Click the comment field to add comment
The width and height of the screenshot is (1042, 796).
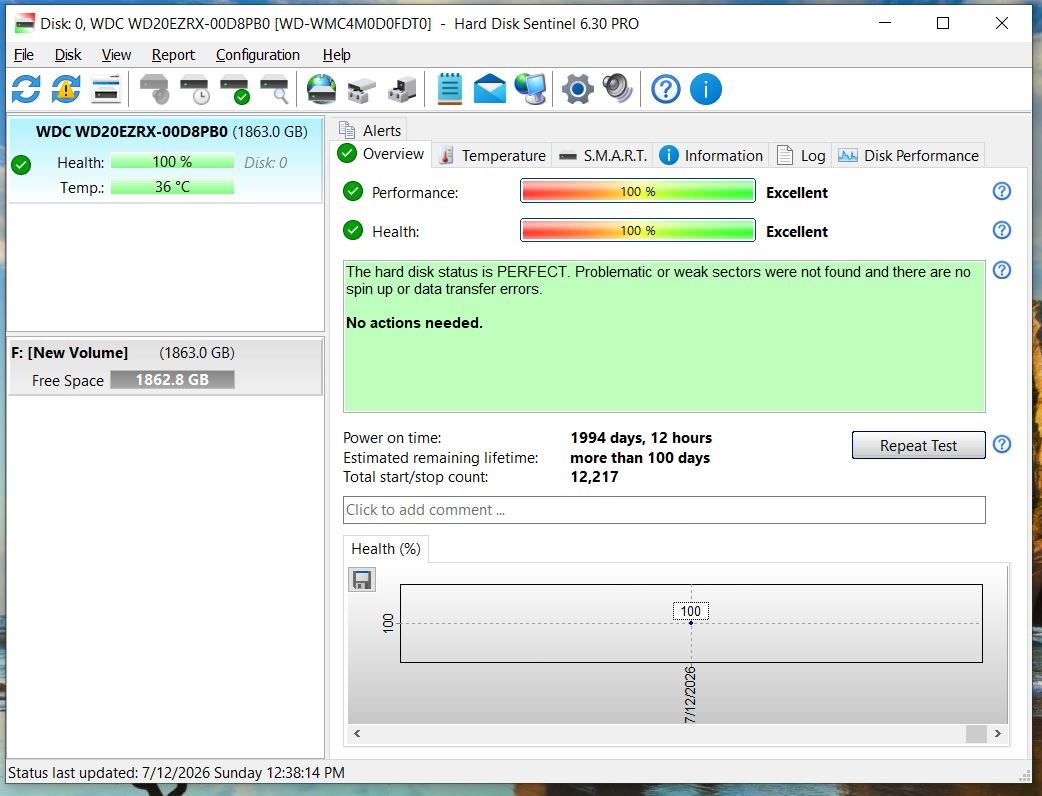[x=664, y=510]
